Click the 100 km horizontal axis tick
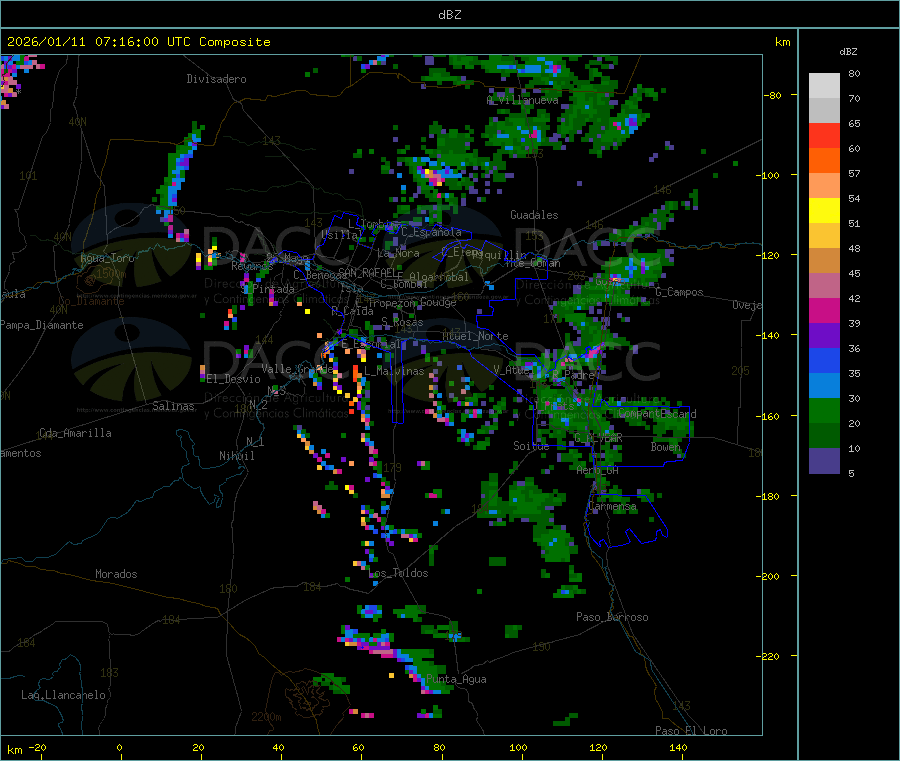Image resolution: width=900 pixels, height=761 pixels. click(518, 747)
